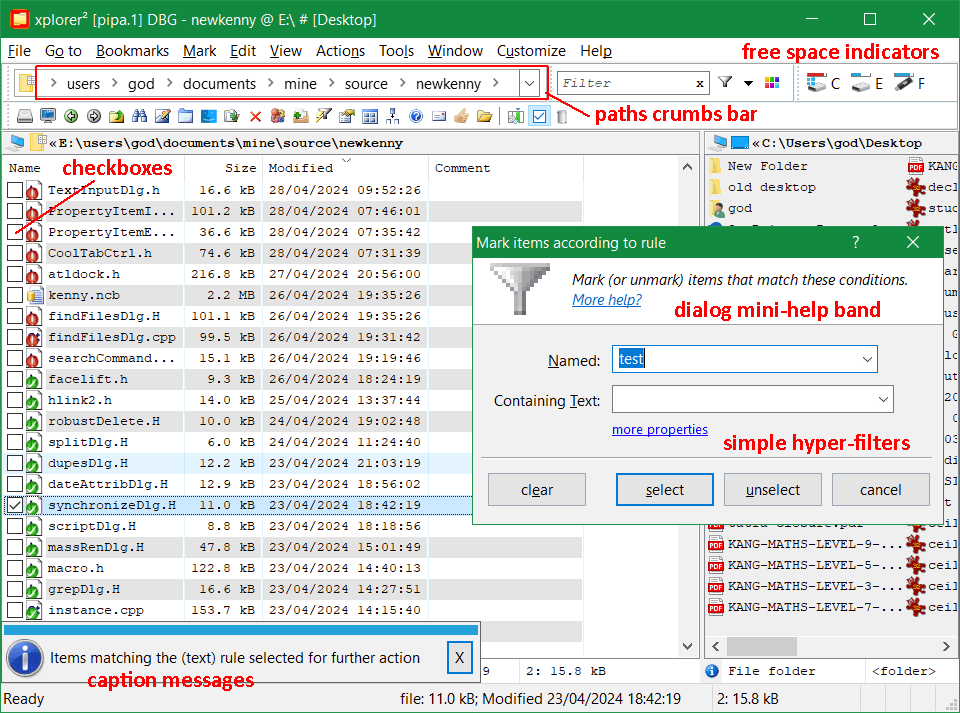Click the recycle bin toolbar icon
The image size is (960, 713).
(561, 116)
